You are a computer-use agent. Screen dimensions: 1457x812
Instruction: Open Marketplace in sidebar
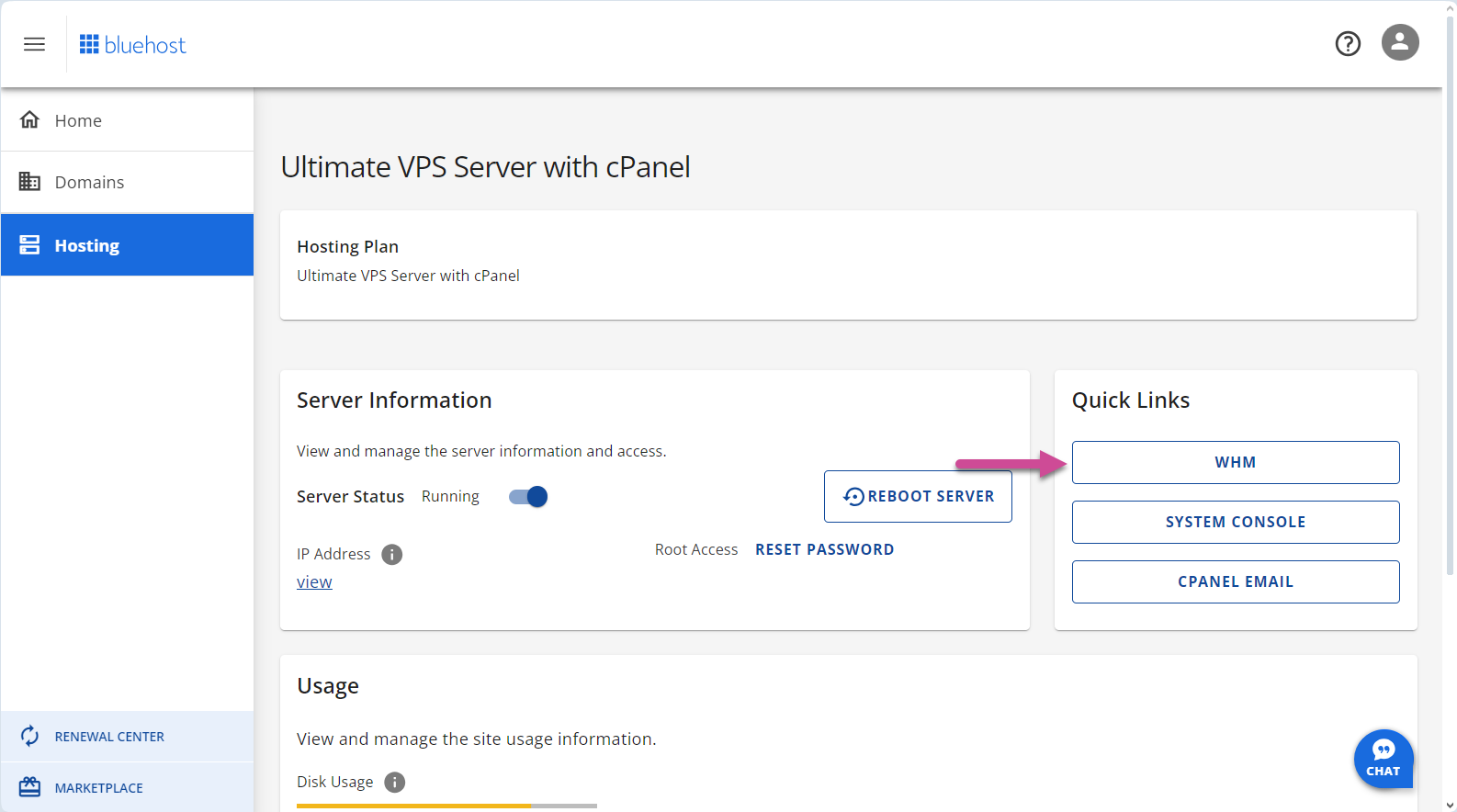[127, 787]
